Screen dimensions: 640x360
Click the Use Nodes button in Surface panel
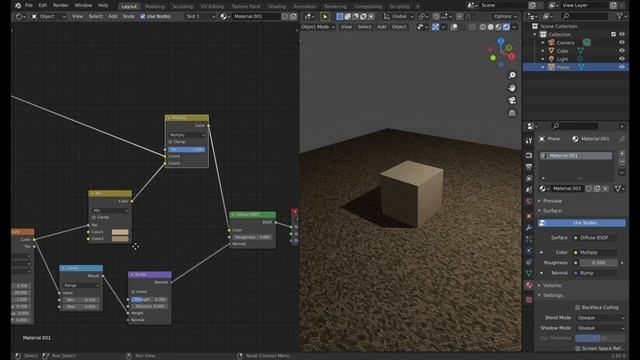582,223
